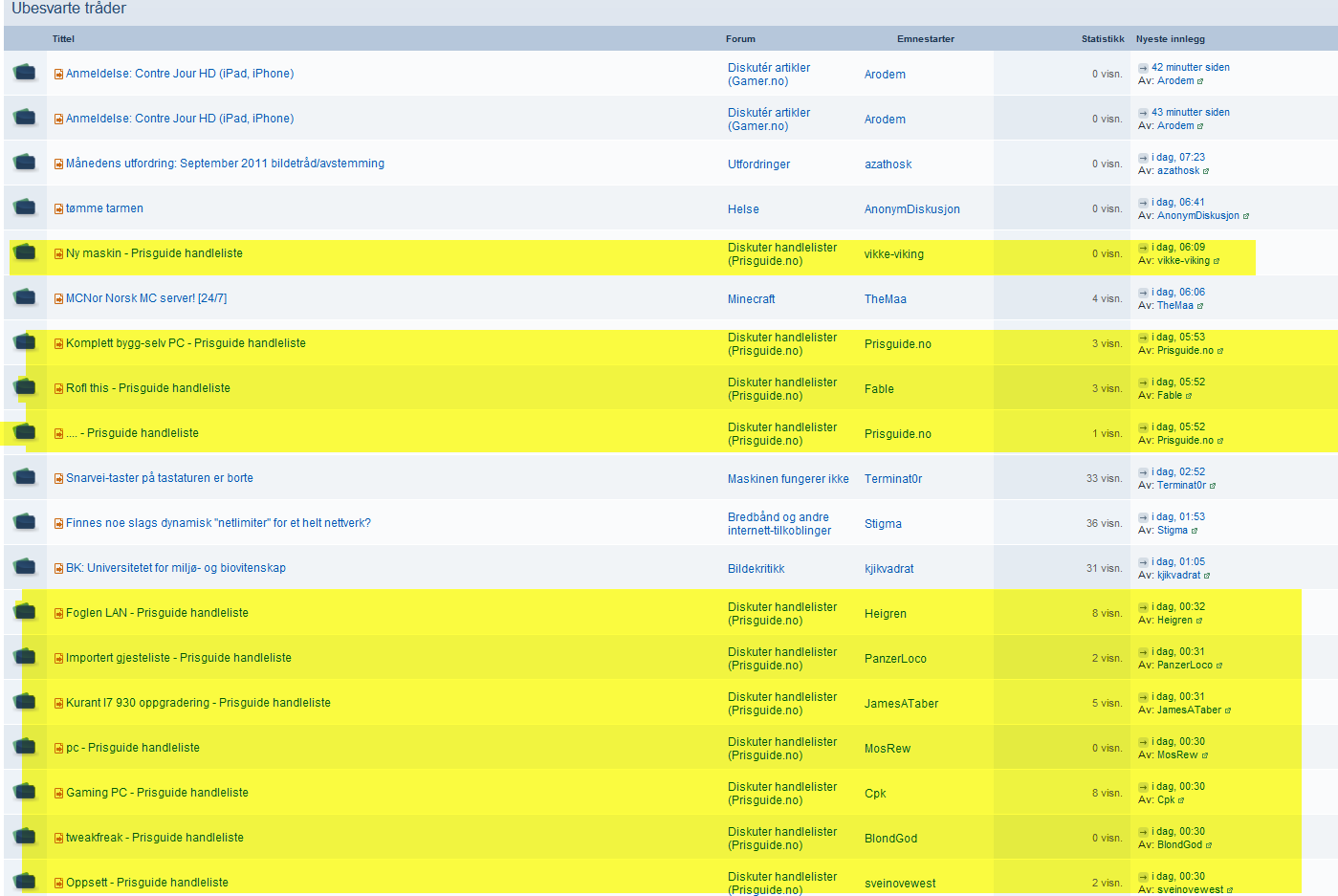The width and height of the screenshot is (1338, 896).
Task: Click the '36 visn.' view count
Action: (x=1104, y=523)
